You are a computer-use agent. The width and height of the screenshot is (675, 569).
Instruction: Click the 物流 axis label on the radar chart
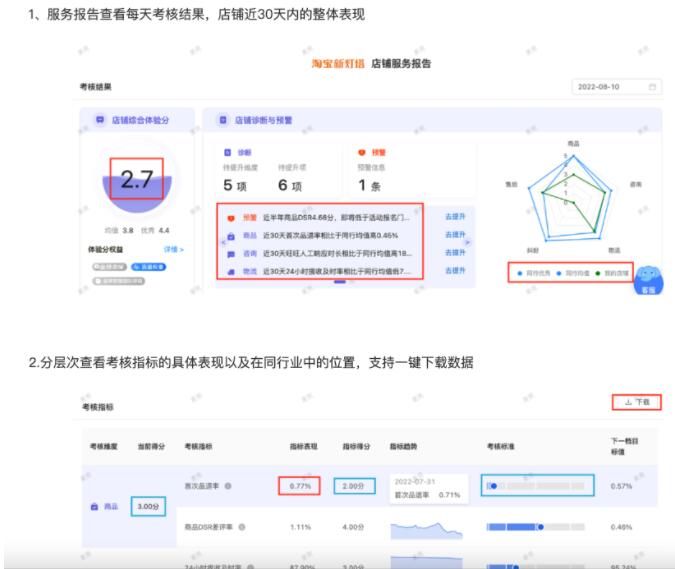tap(614, 250)
